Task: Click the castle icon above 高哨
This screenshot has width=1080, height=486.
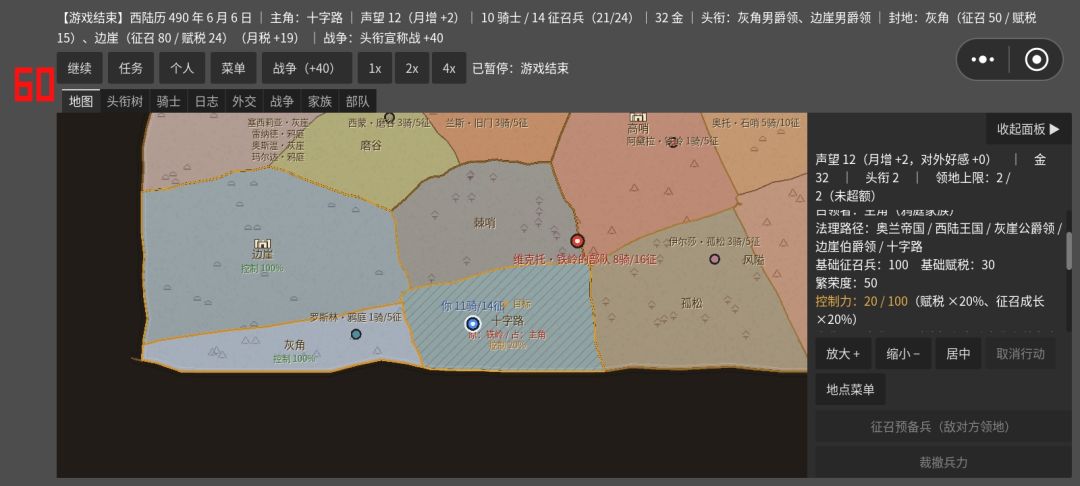Action: 638,118
